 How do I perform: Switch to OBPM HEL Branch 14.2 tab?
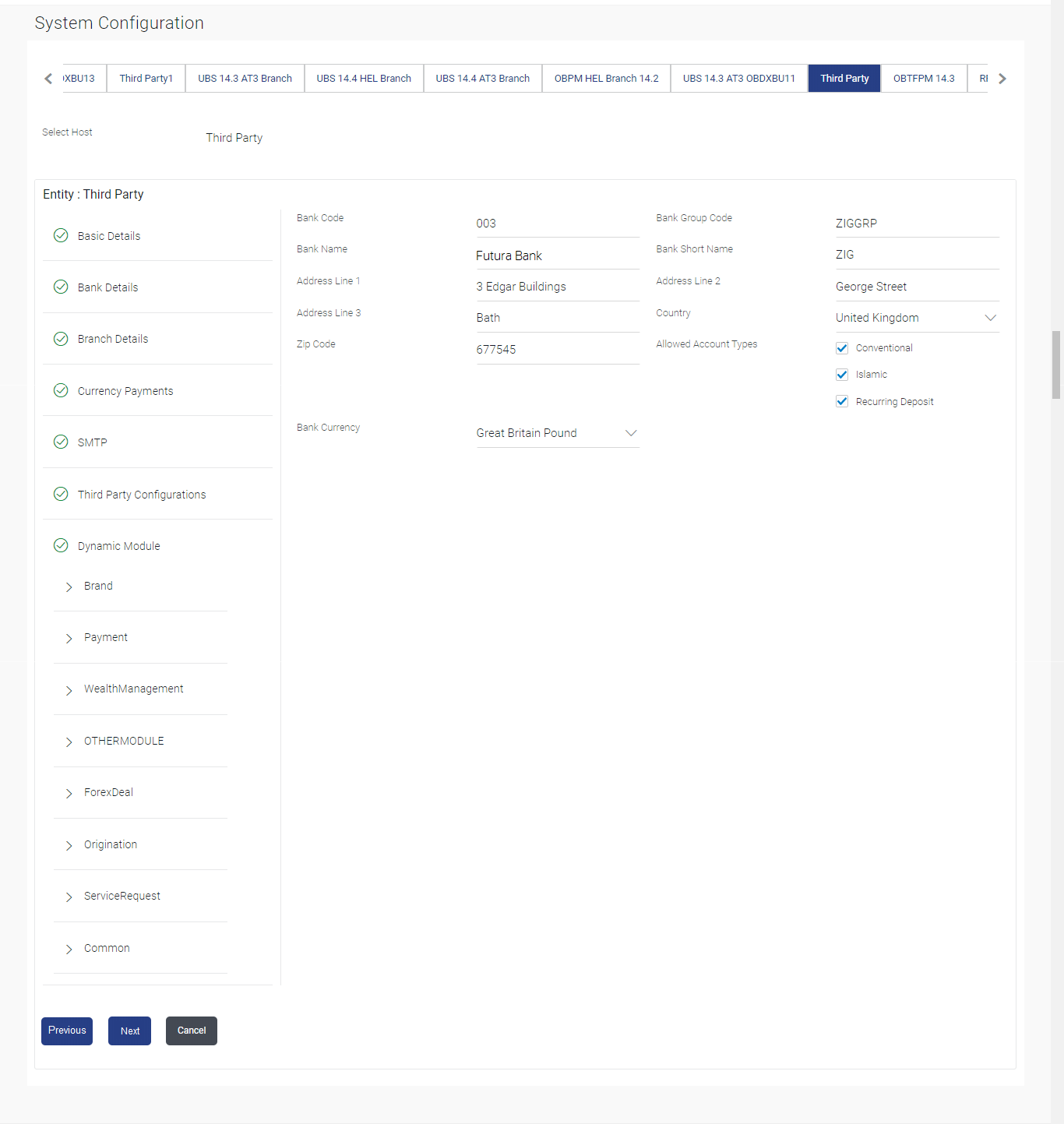[607, 79]
